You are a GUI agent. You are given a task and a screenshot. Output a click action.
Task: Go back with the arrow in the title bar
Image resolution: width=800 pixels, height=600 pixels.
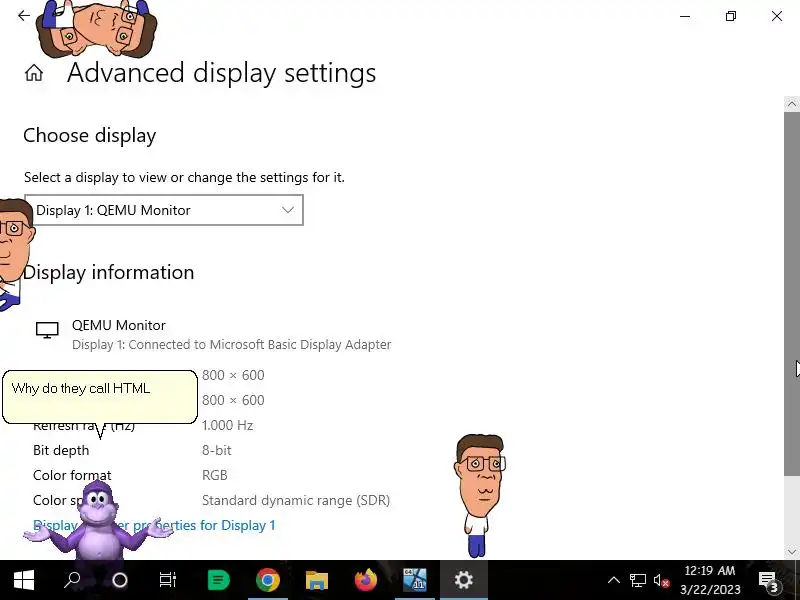23,16
